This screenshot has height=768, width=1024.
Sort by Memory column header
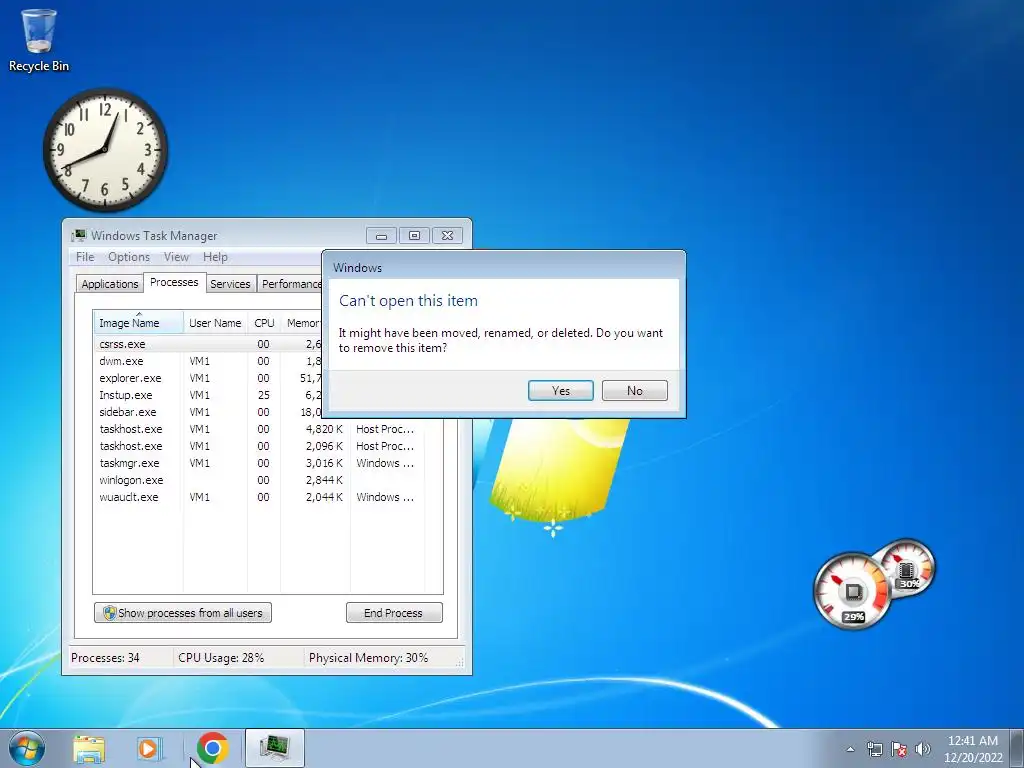point(302,323)
